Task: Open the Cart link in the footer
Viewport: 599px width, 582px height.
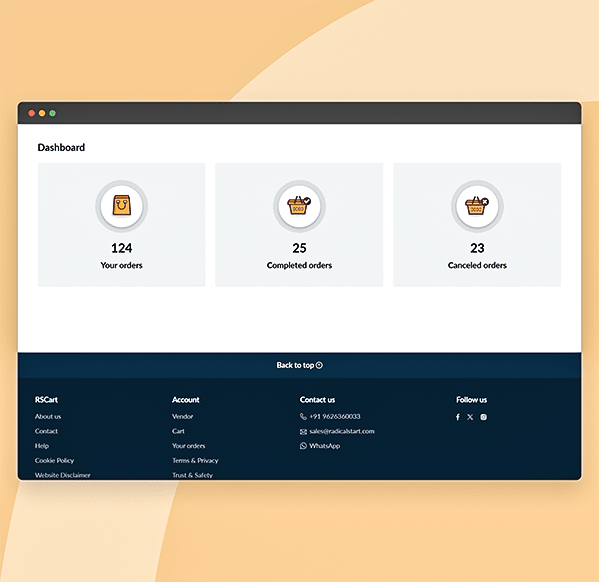Action: (178, 431)
